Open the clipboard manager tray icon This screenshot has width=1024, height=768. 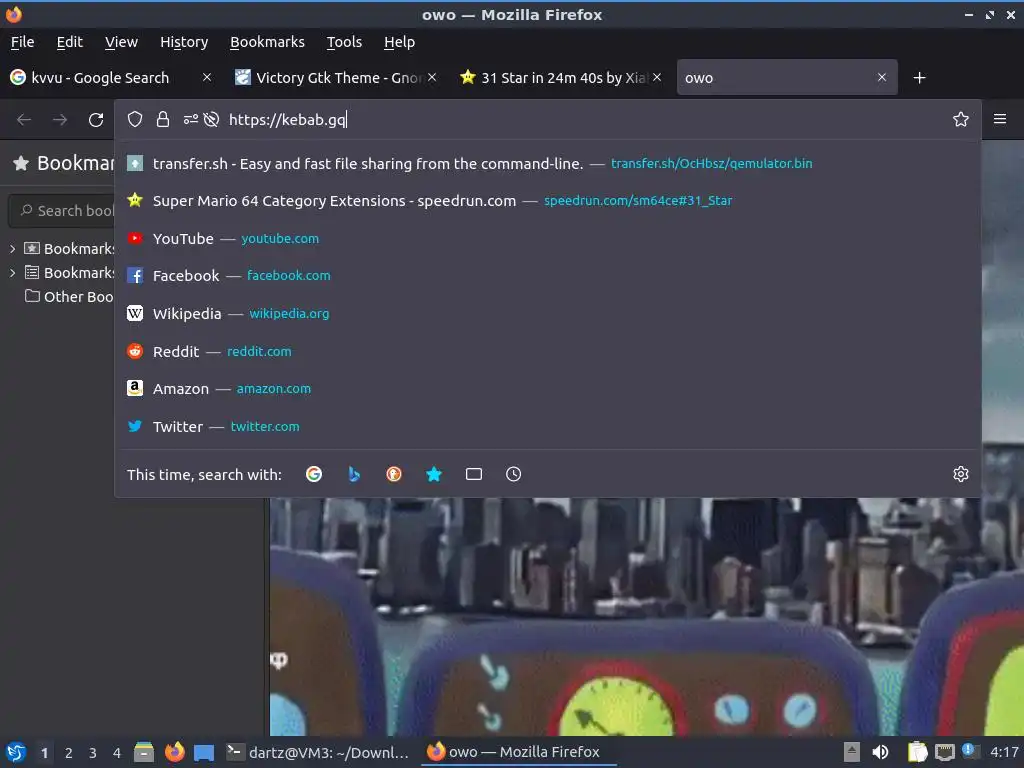(x=918, y=752)
